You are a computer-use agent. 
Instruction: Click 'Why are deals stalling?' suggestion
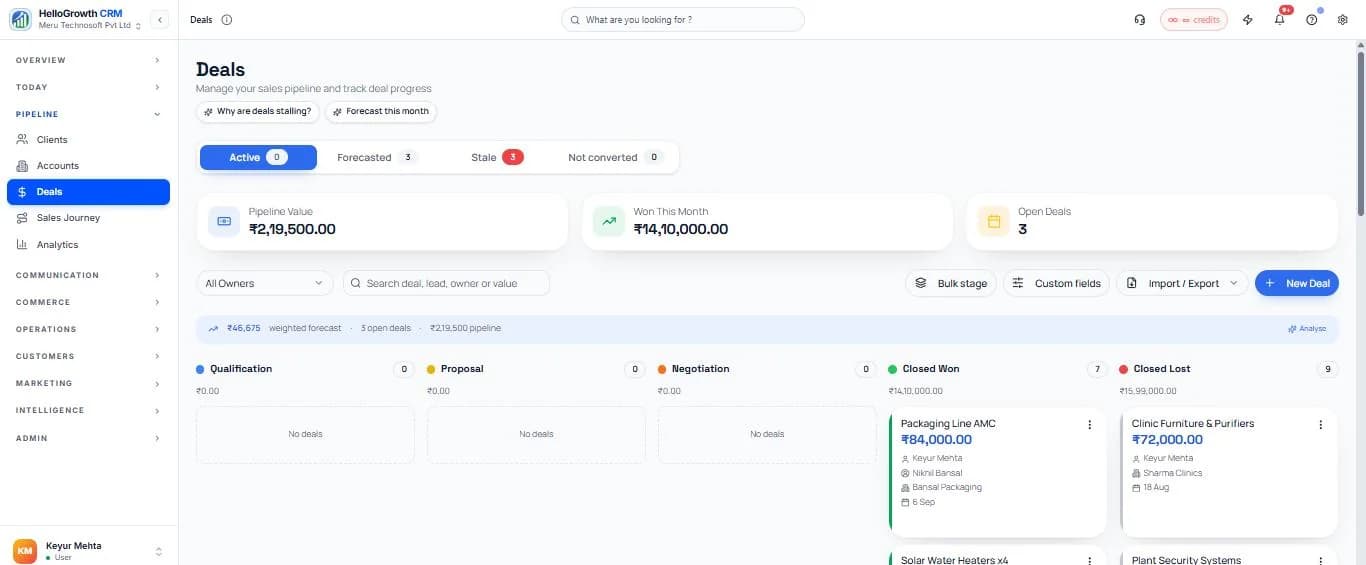[x=258, y=111]
